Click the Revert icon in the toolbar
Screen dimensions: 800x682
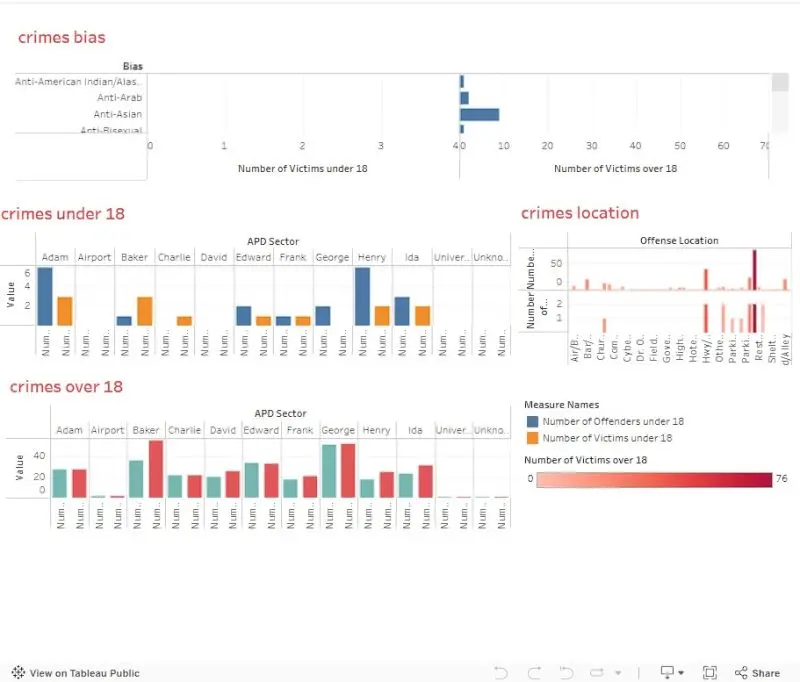(566, 672)
